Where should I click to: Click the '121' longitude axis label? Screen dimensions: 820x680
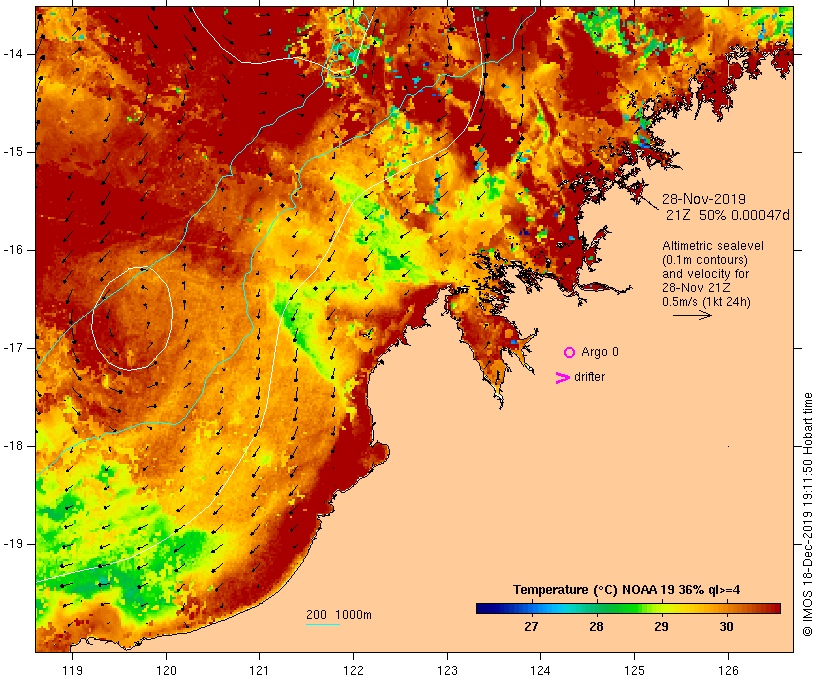pyautogui.click(x=259, y=671)
